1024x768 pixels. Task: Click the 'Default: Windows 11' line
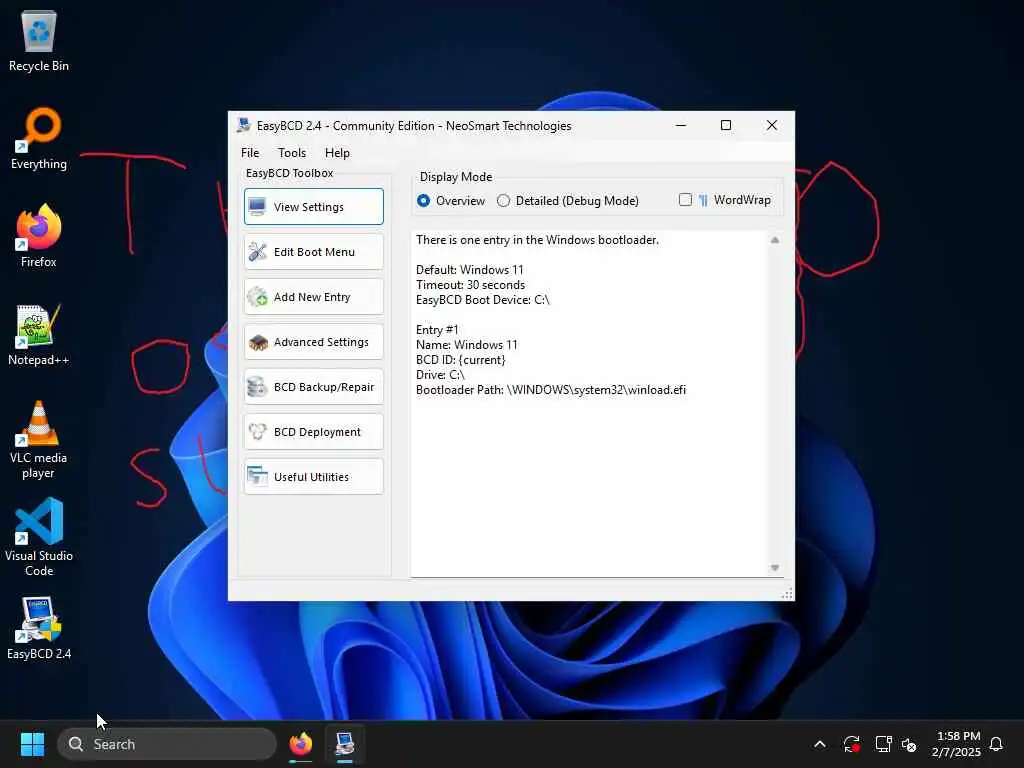point(470,270)
